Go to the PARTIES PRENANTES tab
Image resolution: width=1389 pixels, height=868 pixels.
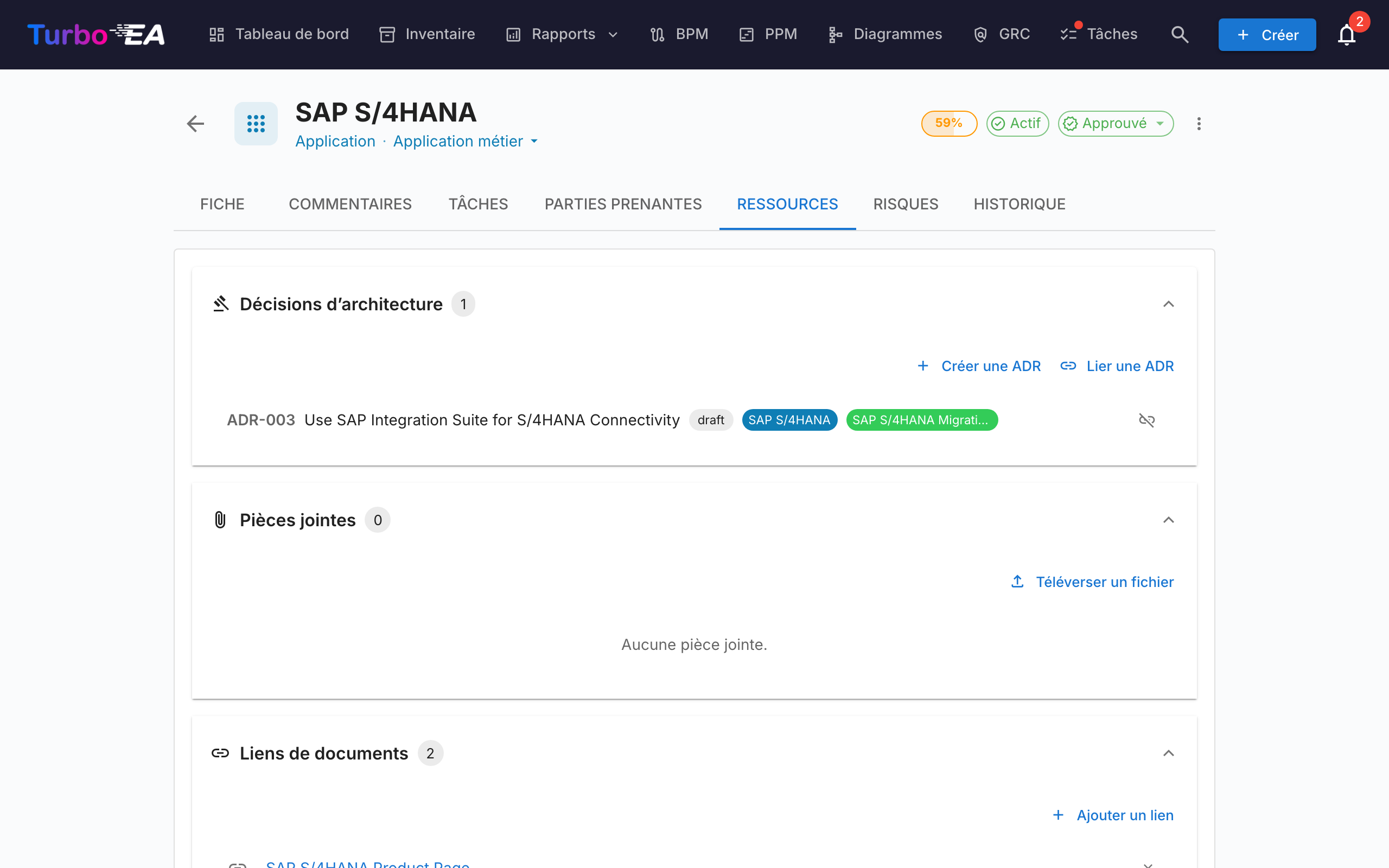(623, 204)
